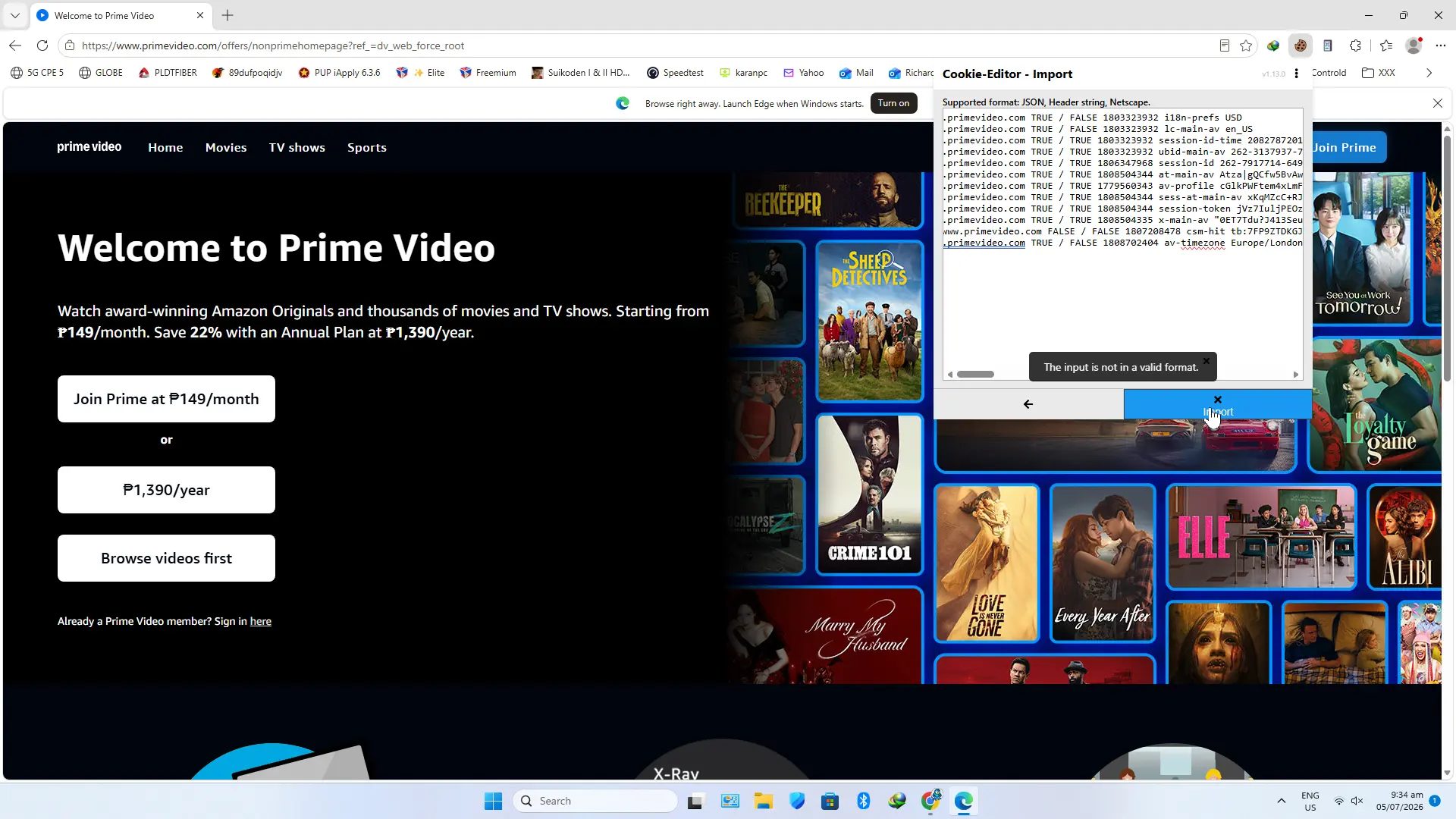This screenshot has height=819, width=1456.
Task: Add page to favorites with star icon
Action: point(1246,45)
